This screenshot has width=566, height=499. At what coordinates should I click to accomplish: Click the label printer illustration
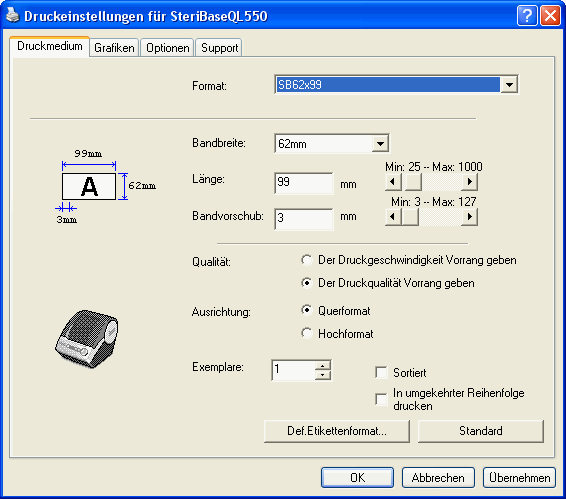[x=87, y=338]
